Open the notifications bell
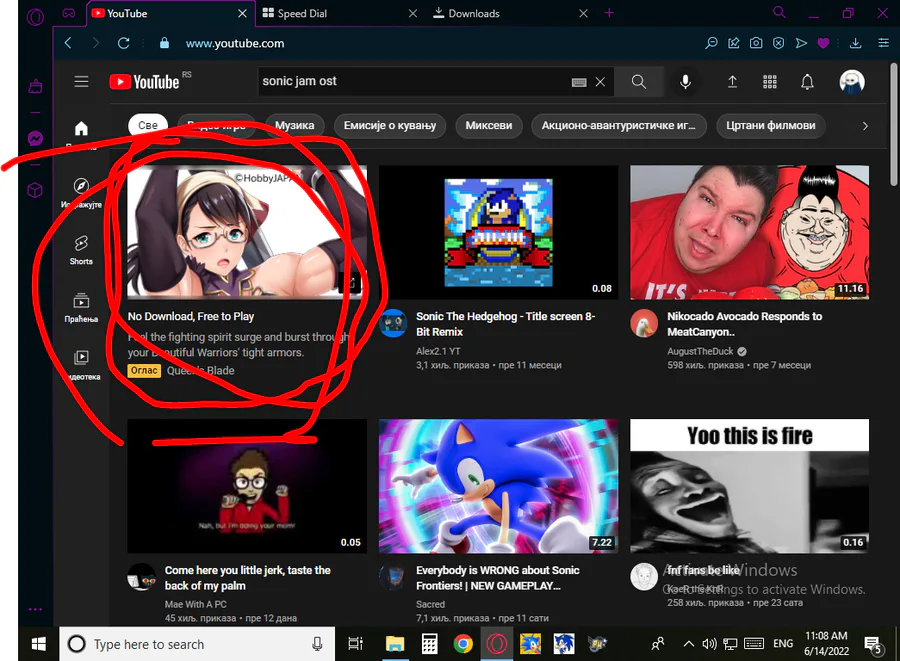The width and height of the screenshot is (900, 661). [x=807, y=81]
